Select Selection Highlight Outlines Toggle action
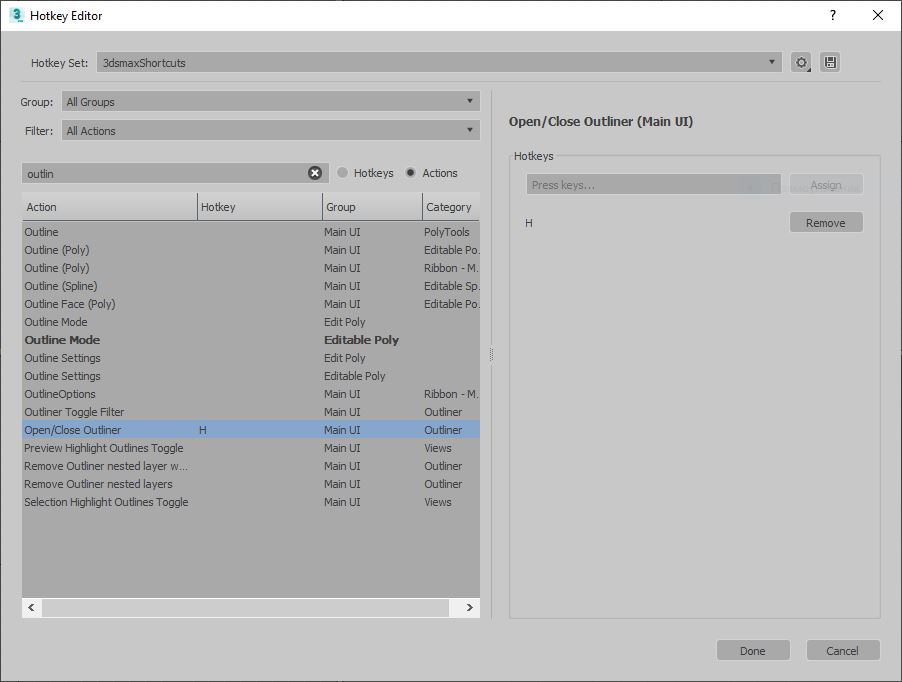Image resolution: width=902 pixels, height=682 pixels. pos(251,502)
